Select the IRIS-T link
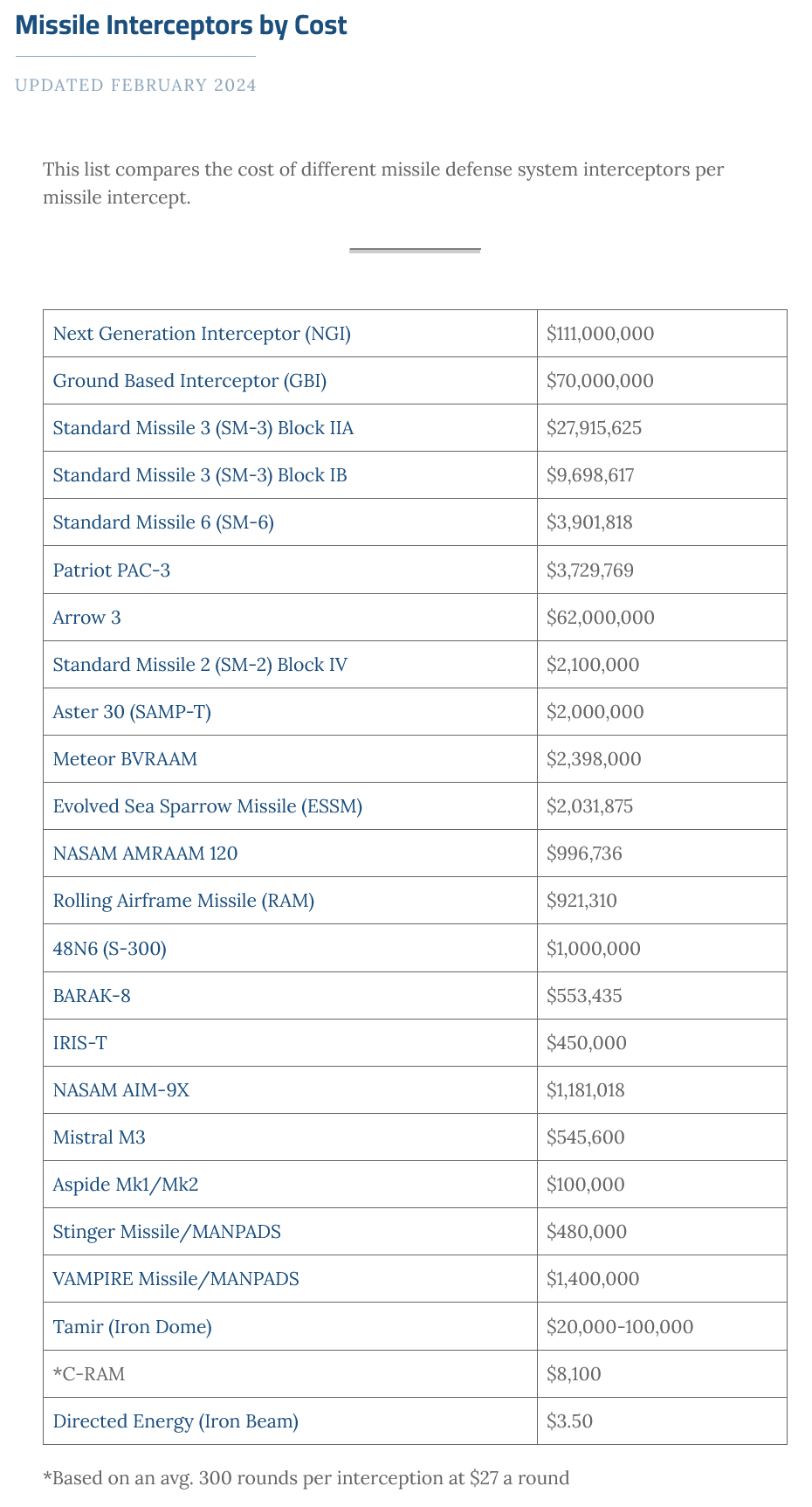 point(80,1043)
